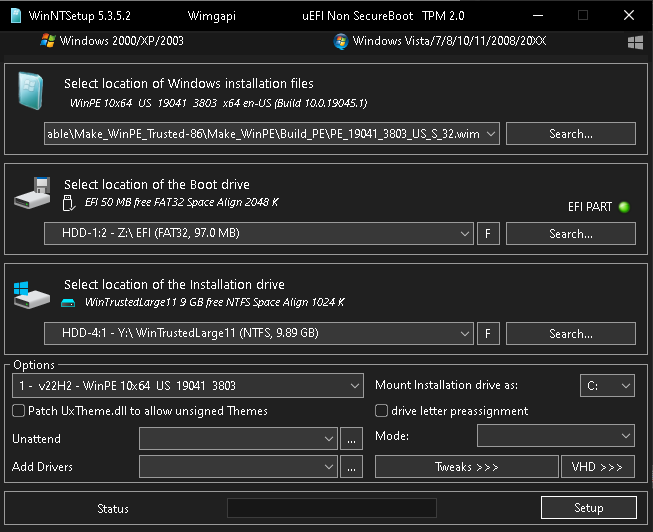Click the small USB drive icon near EFI info
The width and height of the screenshot is (653, 532).
pos(69,203)
